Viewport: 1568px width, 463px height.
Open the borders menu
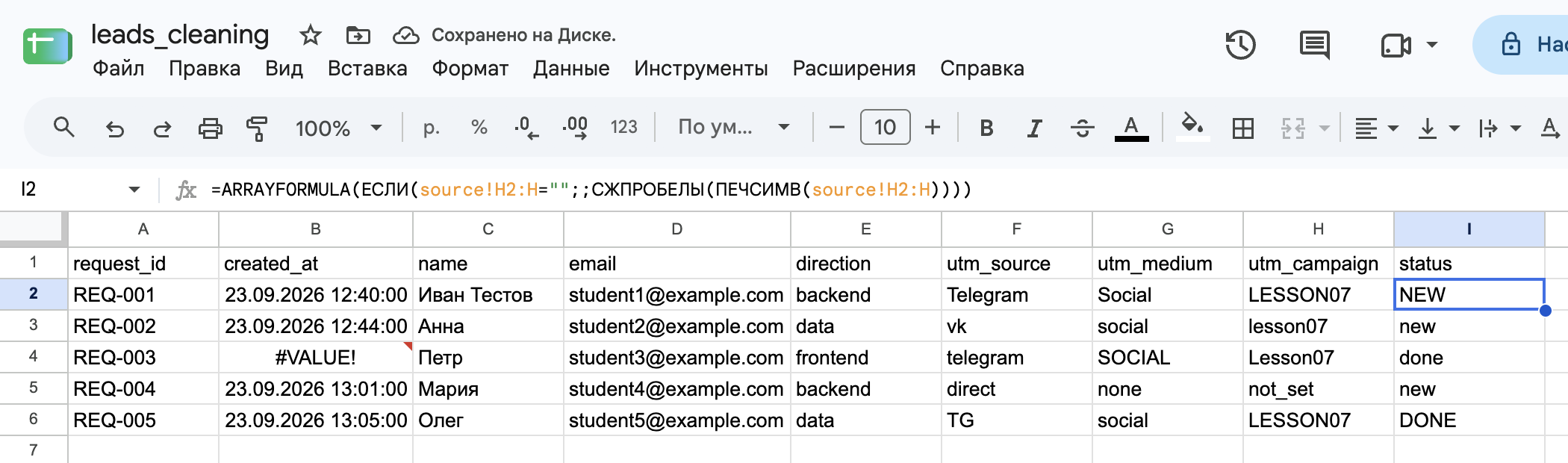(x=1243, y=128)
